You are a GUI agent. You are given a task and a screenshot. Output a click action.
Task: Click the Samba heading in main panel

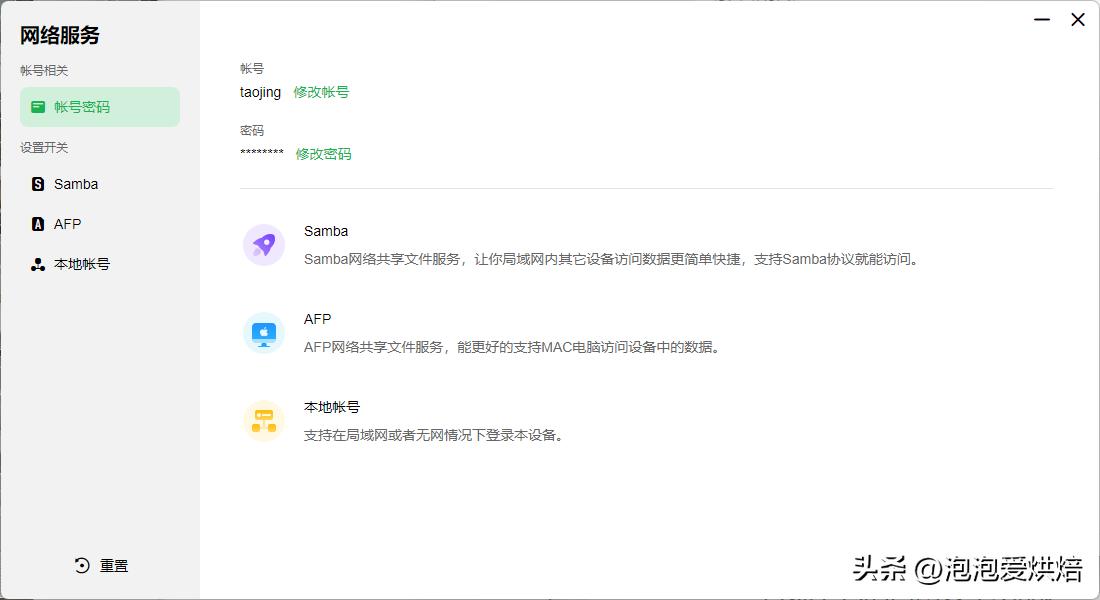pos(326,230)
